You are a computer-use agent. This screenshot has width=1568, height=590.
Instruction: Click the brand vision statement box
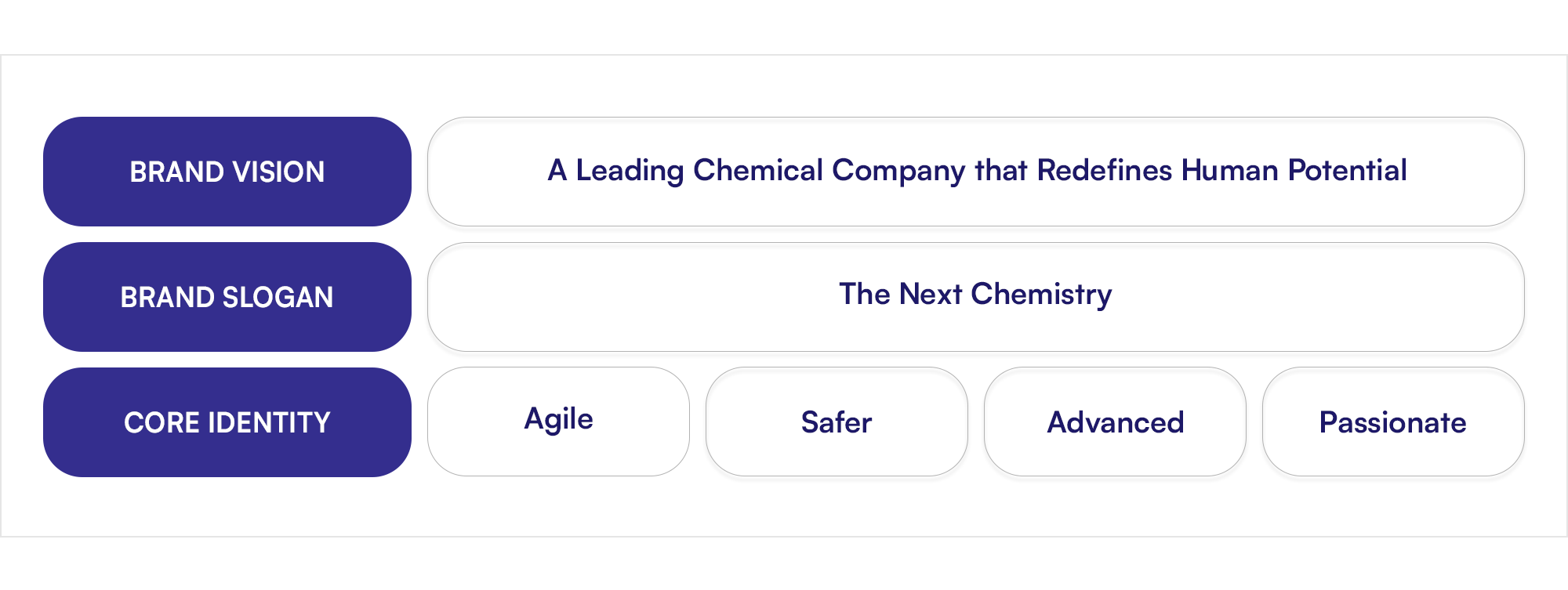point(976,172)
